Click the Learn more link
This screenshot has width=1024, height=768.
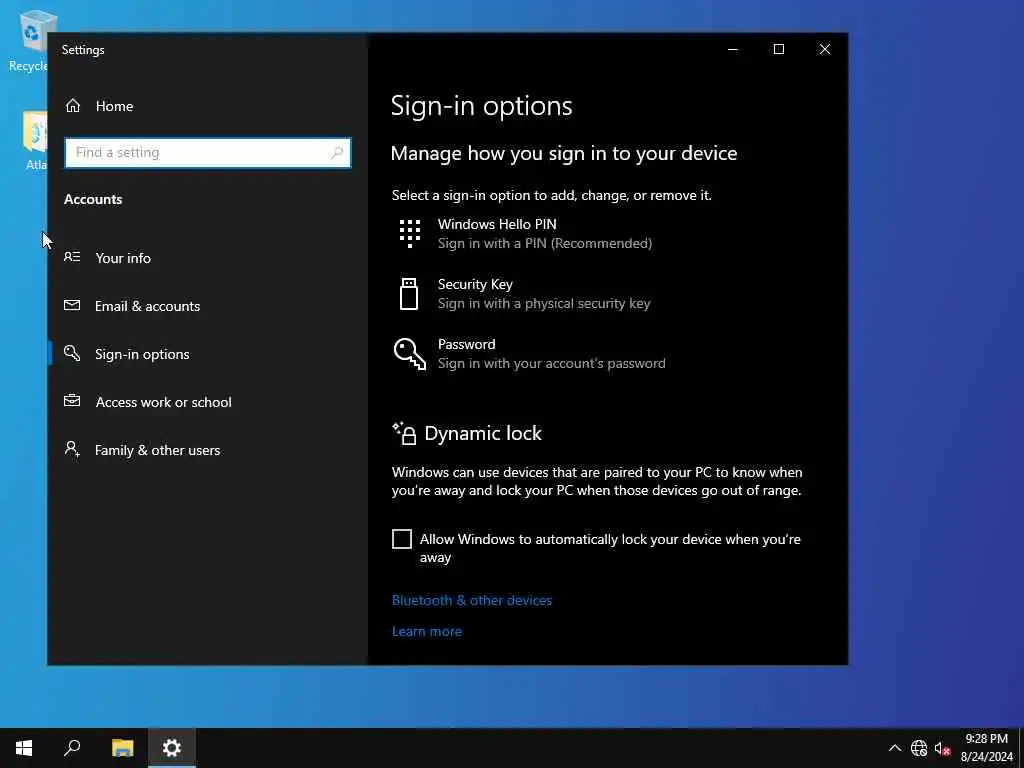pos(426,632)
